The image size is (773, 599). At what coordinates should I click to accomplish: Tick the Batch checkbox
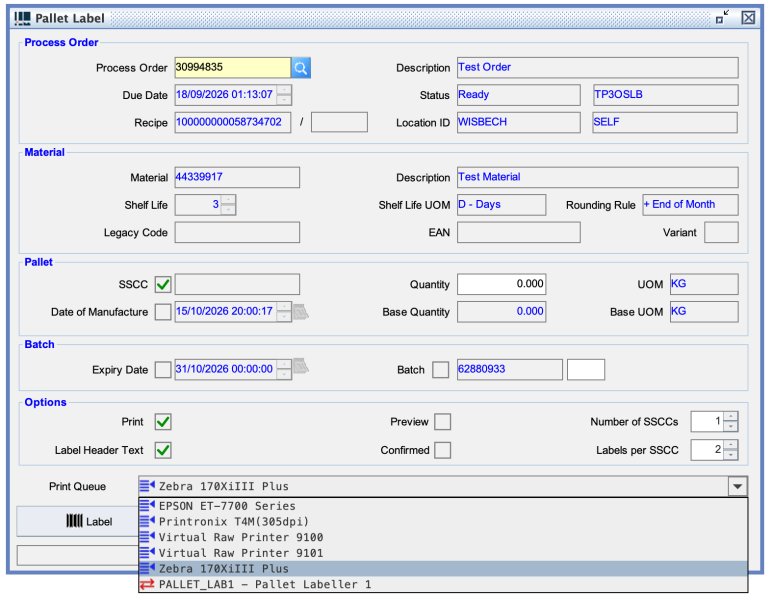[441, 369]
